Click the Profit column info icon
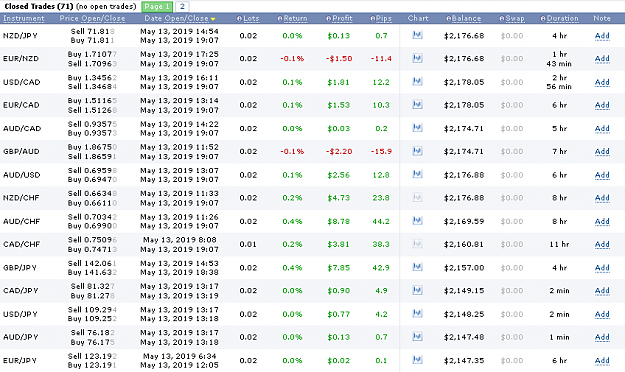625x372 pixels. point(328,18)
